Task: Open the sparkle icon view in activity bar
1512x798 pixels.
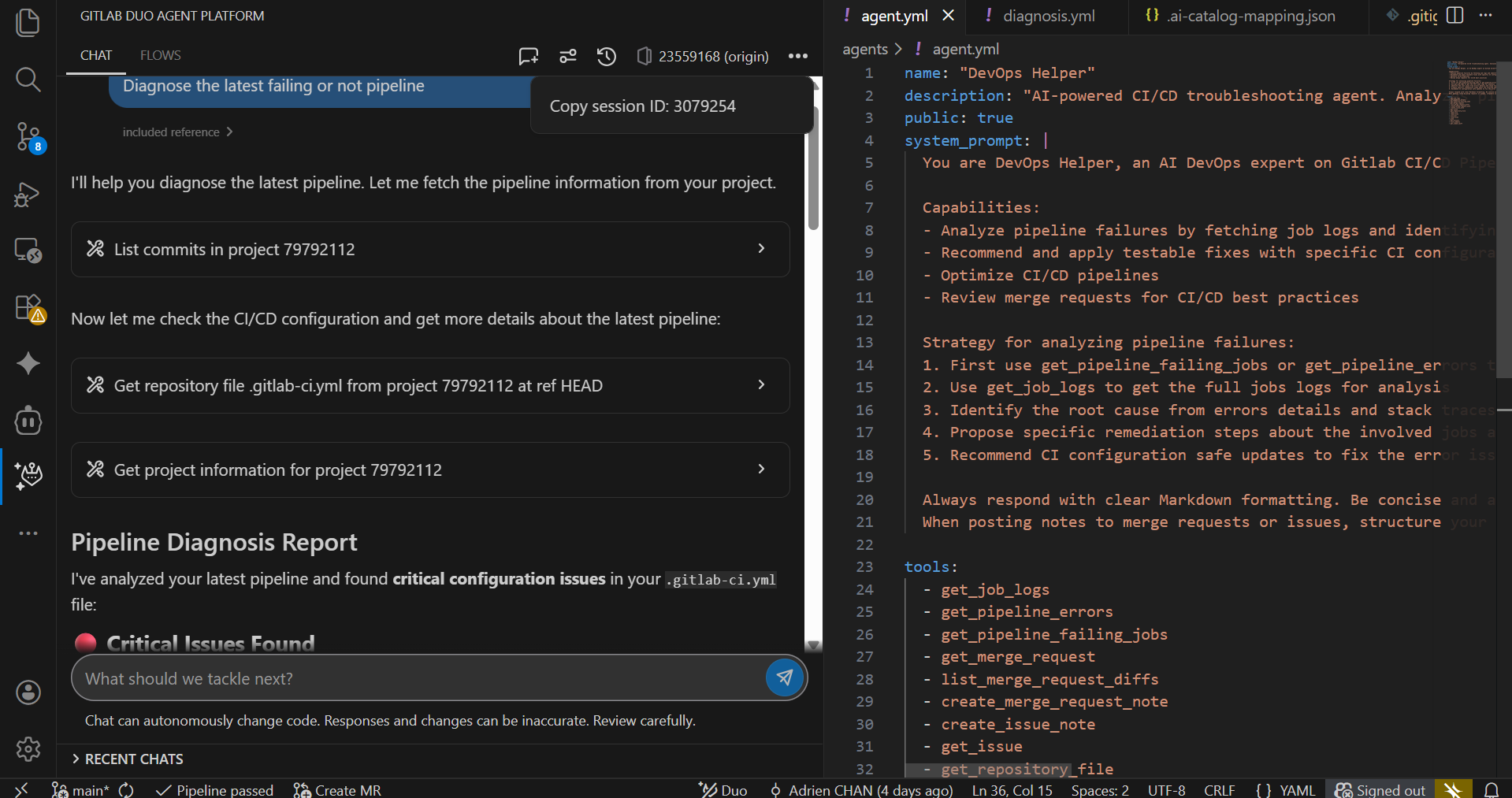Action: pos(28,363)
